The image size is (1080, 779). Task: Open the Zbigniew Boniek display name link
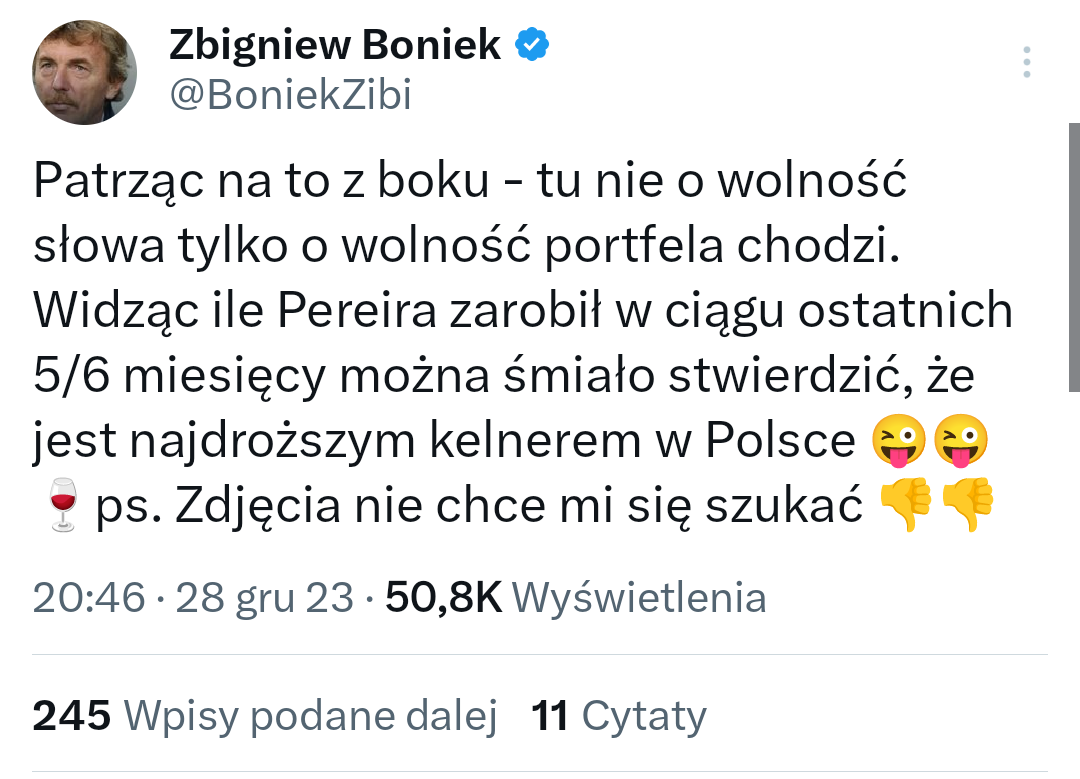pyautogui.click(x=335, y=45)
